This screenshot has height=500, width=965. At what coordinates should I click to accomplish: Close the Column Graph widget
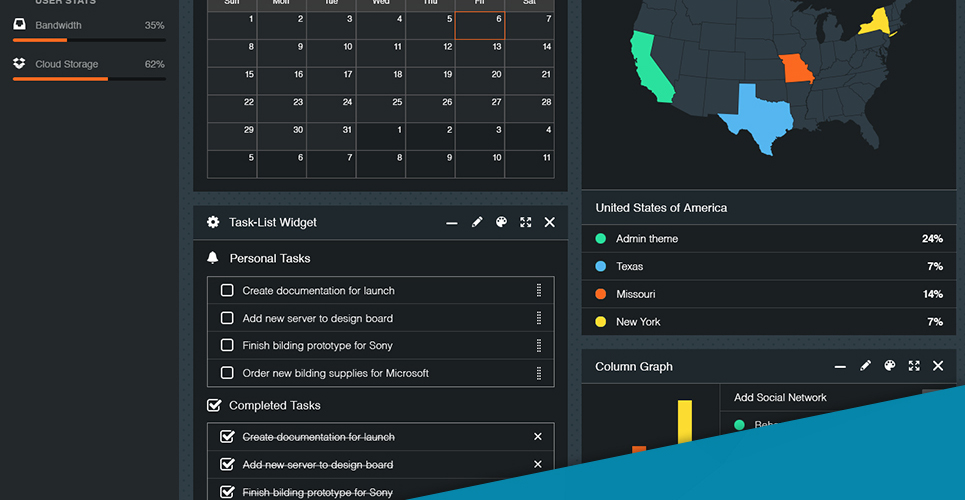938,366
